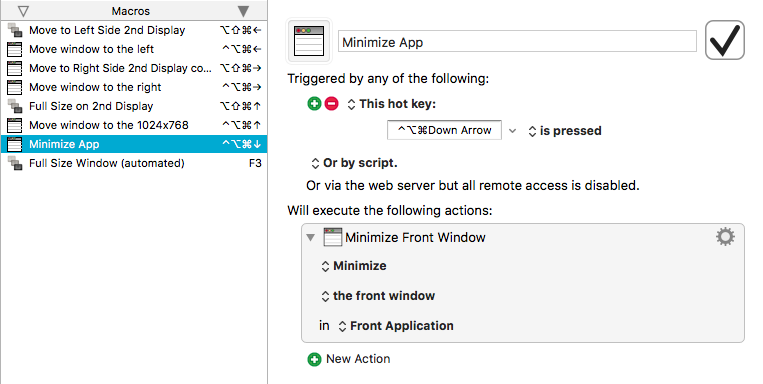Viewport: 763px width, 384px height.
Task: Collapse the Minimize Front Window action triangle
Action: (310, 238)
